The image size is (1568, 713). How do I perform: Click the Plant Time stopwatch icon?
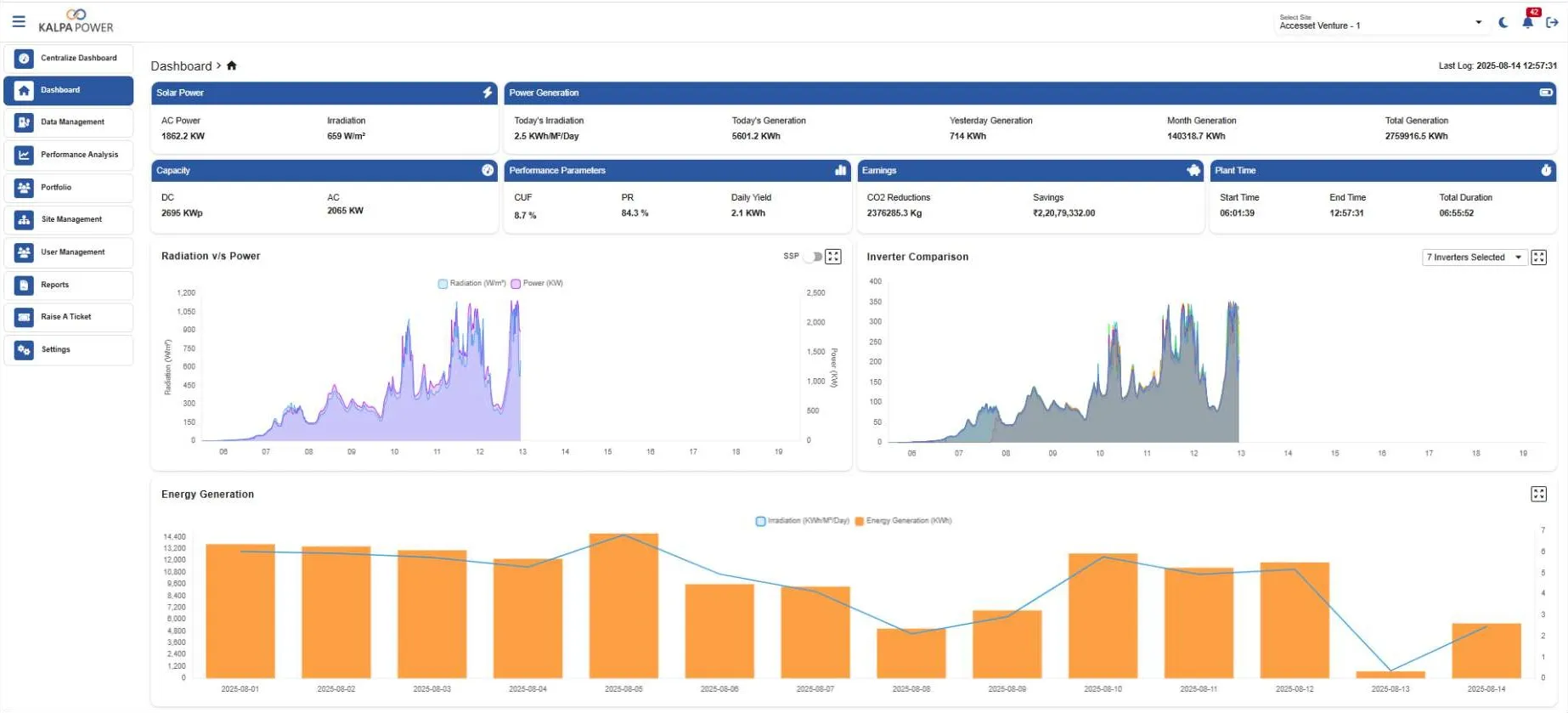(x=1546, y=171)
